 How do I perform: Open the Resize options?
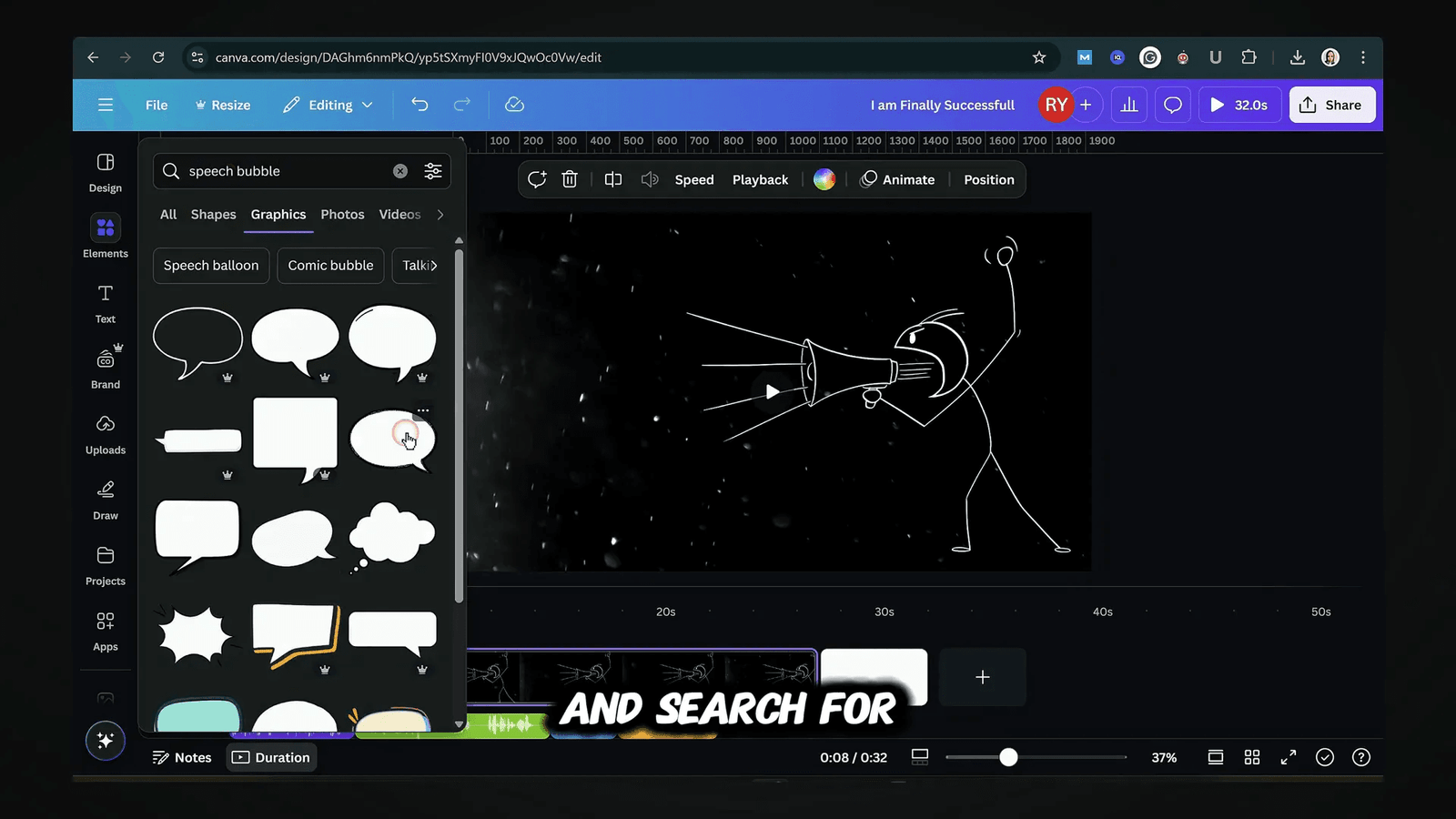223,105
